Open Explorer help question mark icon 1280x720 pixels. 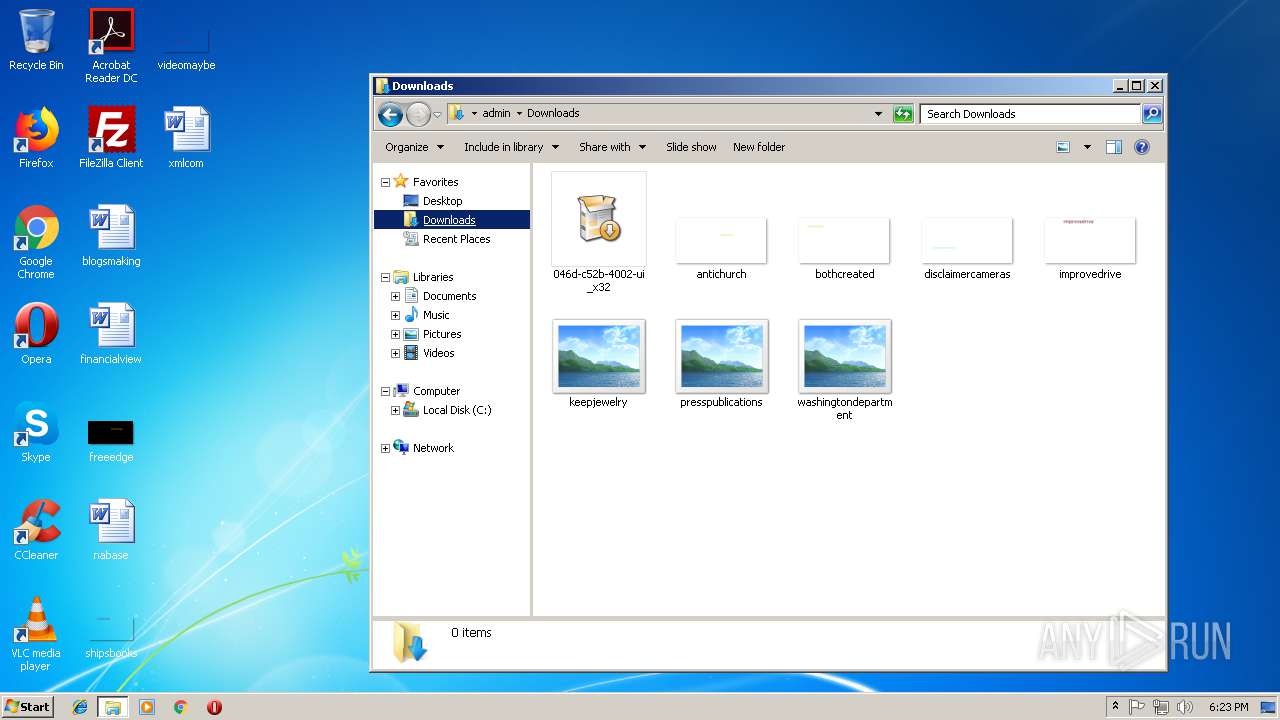[x=1142, y=147]
